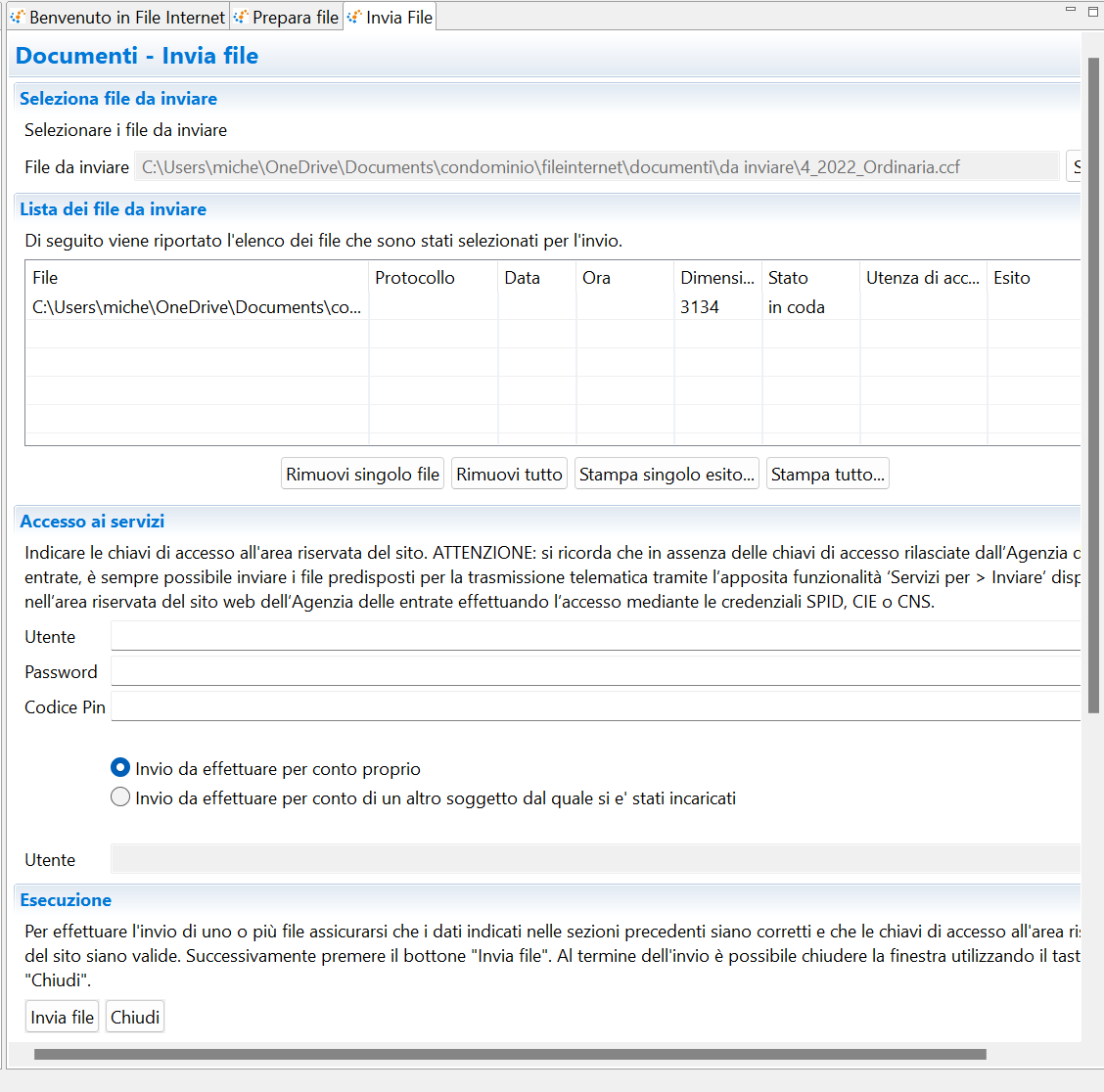The height and width of the screenshot is (1092, 1104).
Task: Click the Chiudi button
Action: 135,1017
